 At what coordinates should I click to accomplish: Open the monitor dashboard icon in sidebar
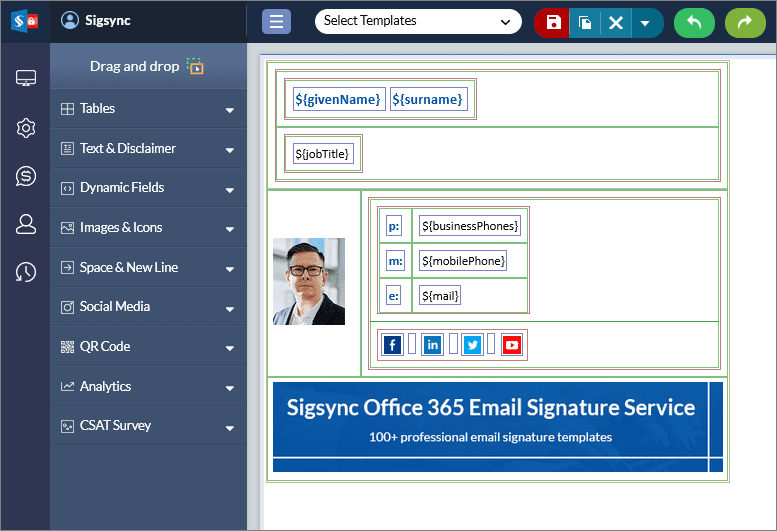[26, 78]
